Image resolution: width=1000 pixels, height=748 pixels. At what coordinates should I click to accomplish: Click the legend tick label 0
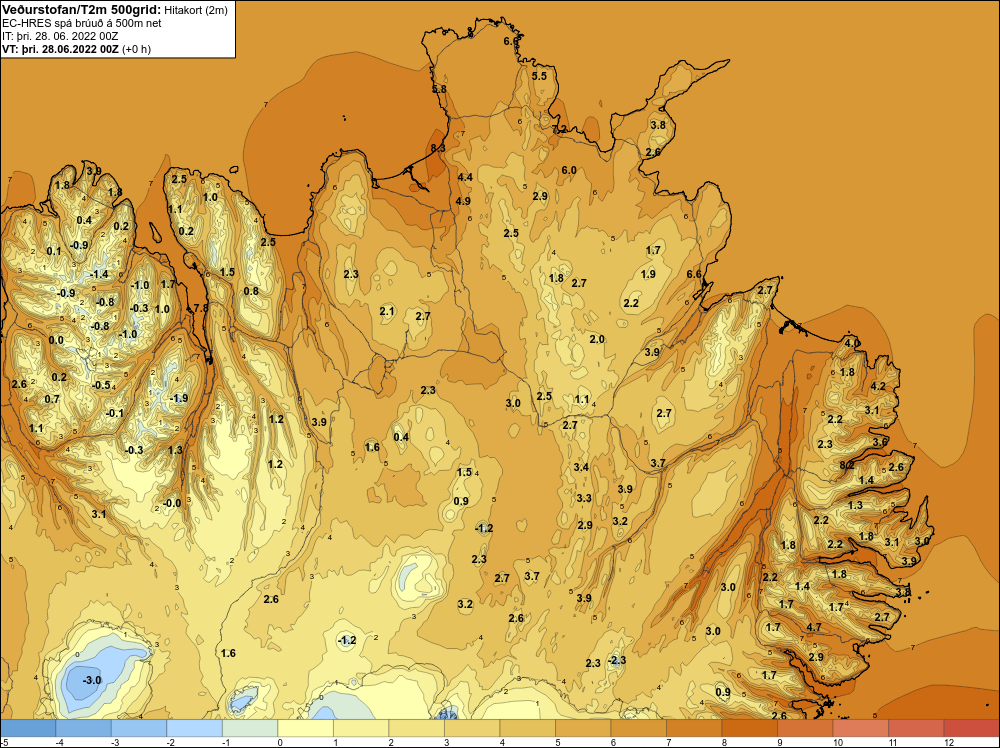pos(280,742)
